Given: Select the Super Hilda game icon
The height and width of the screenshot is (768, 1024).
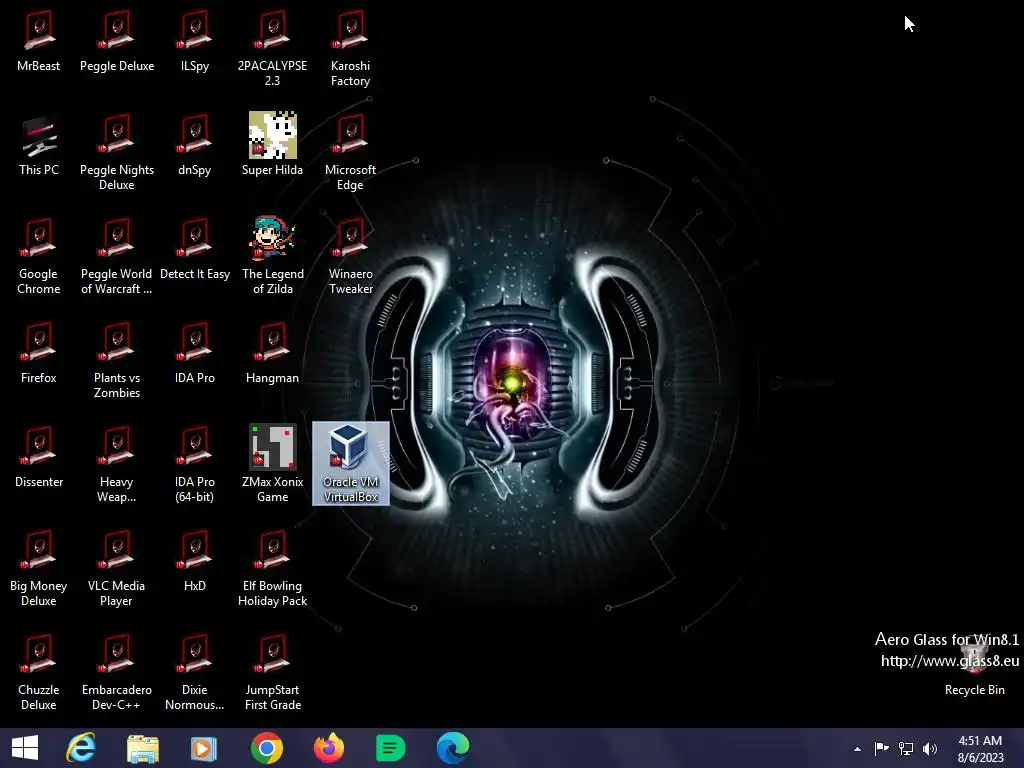Looking at the screenshot, I should (x=272, y=145).
